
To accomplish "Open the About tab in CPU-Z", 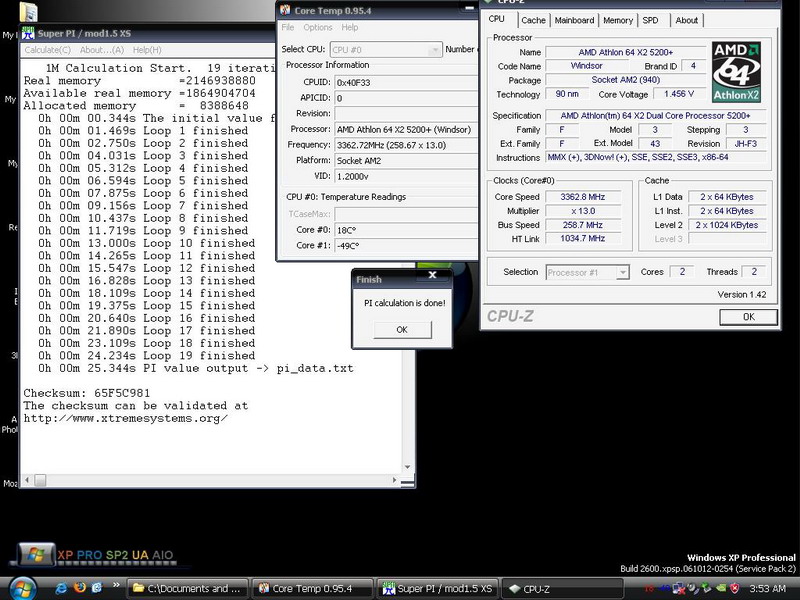I will pos(687,20).
